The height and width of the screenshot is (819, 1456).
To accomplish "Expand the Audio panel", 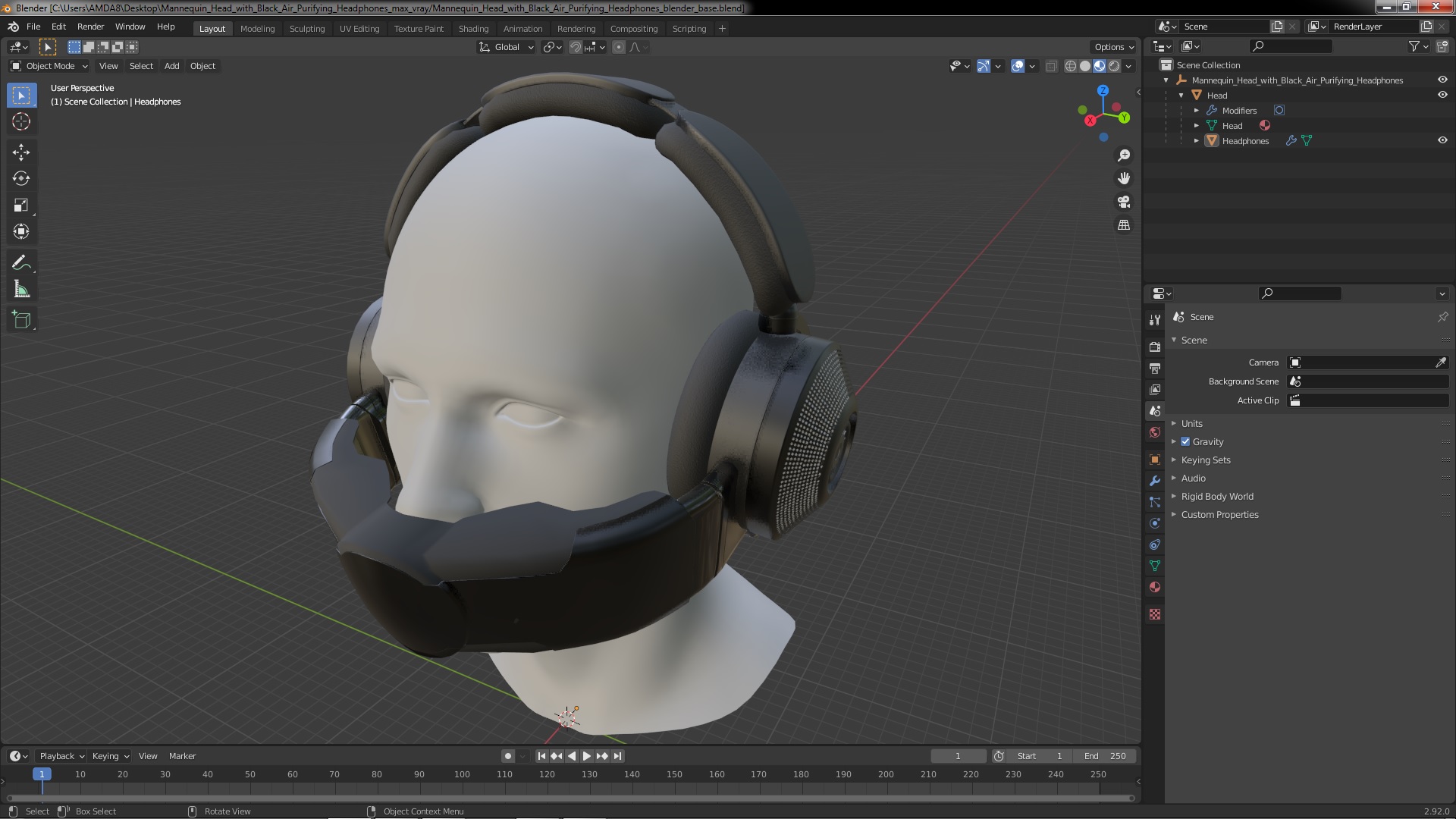I will pyautogui.click(x=1193, y=478).
